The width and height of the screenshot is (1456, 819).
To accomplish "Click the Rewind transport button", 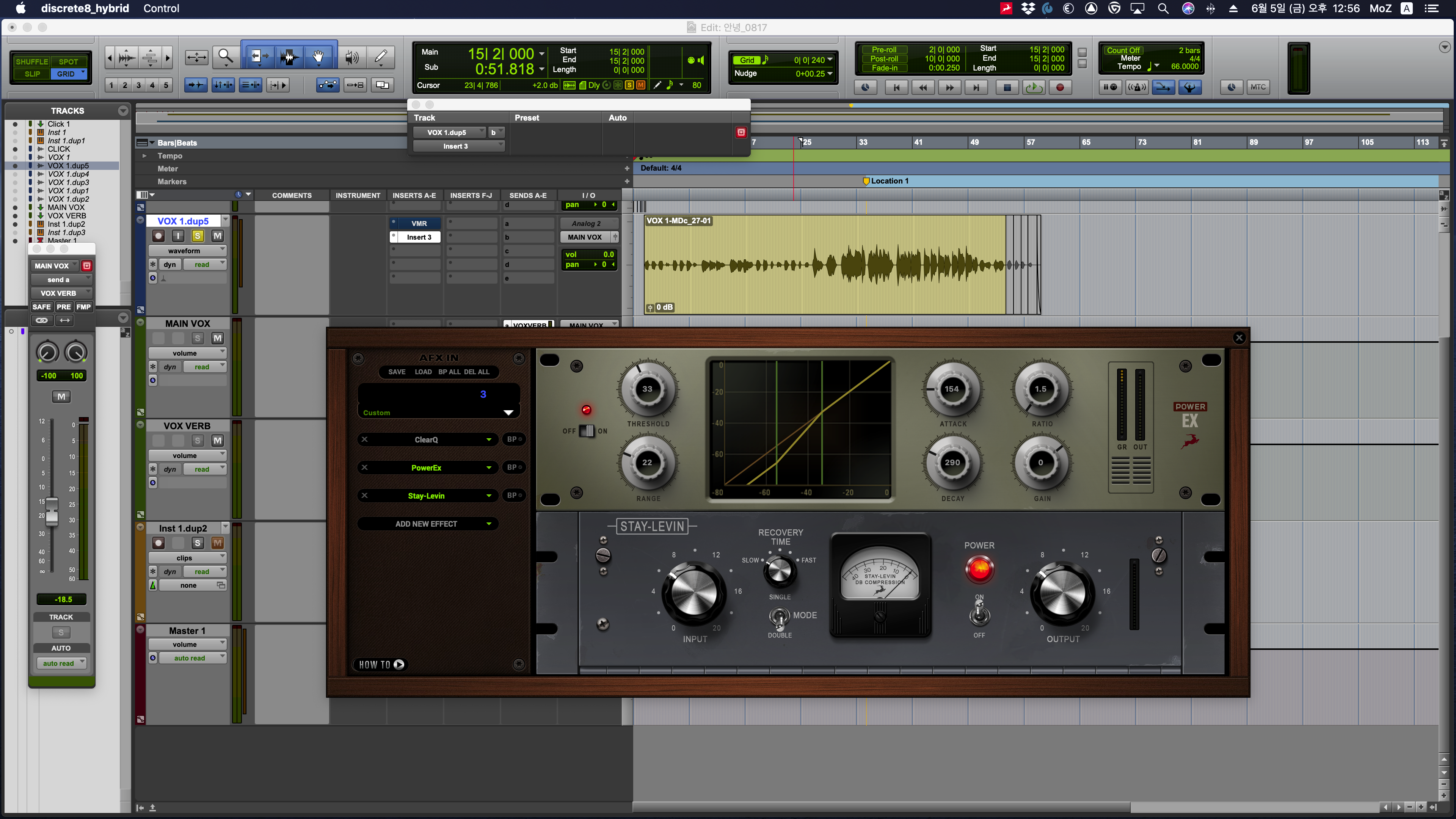I will point(923,87).
